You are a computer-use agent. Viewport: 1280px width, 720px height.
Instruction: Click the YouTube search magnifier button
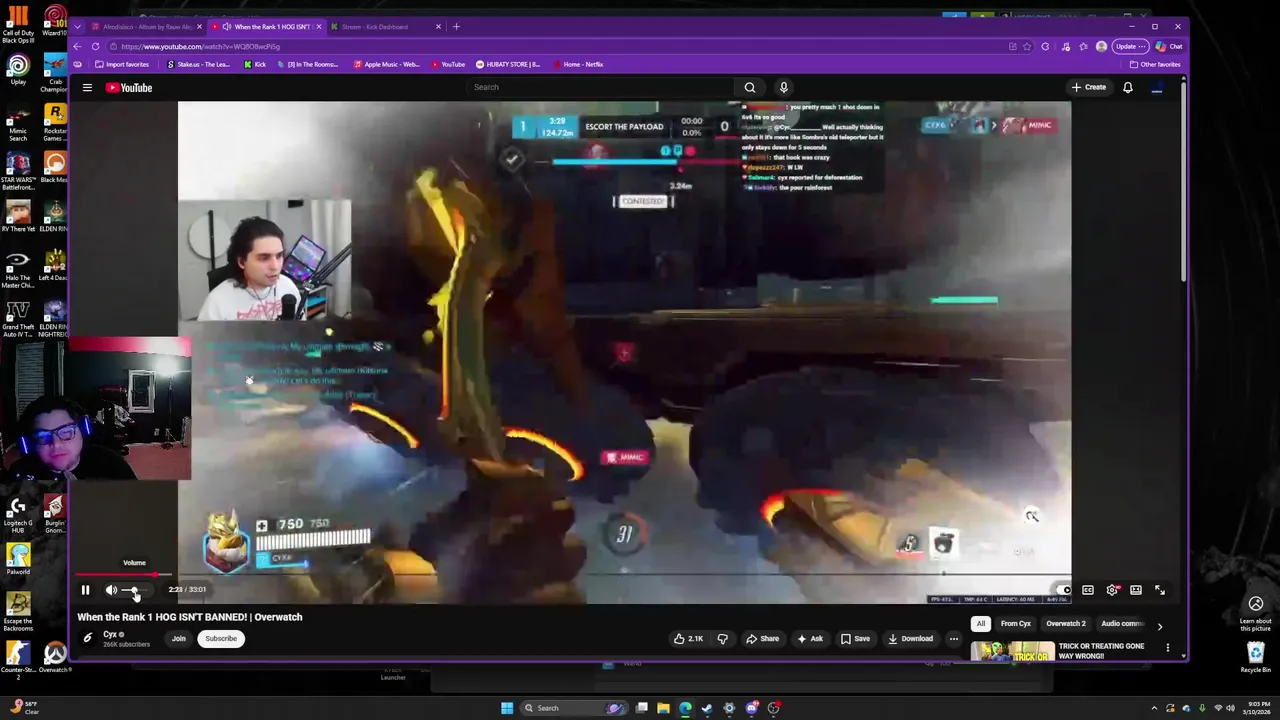tap(750, 87)
